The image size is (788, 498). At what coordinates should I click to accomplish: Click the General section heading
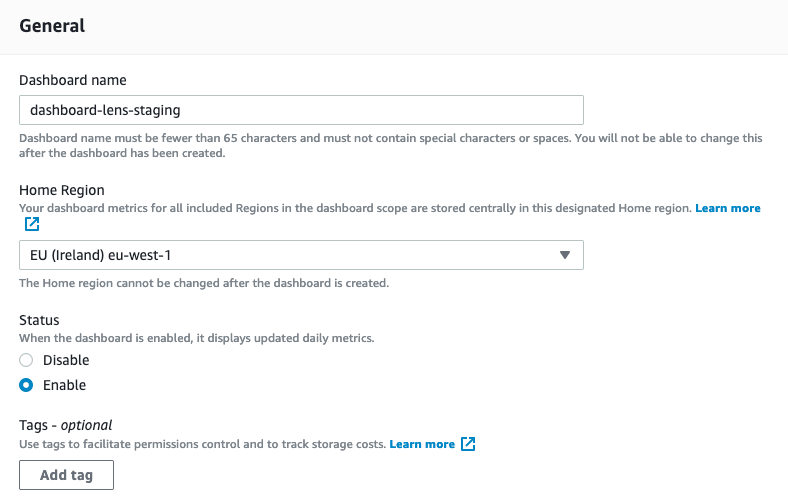(x=52, y=26)
